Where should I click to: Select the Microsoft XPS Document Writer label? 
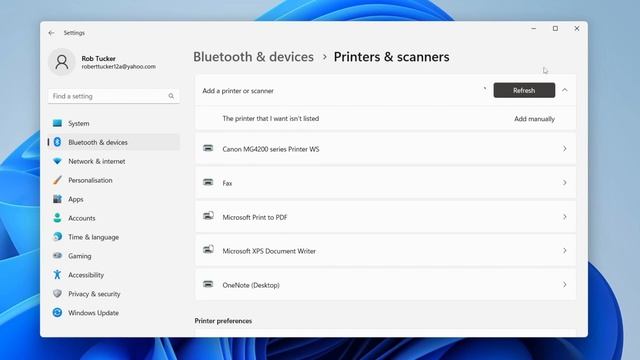click(x=269, y=251)
